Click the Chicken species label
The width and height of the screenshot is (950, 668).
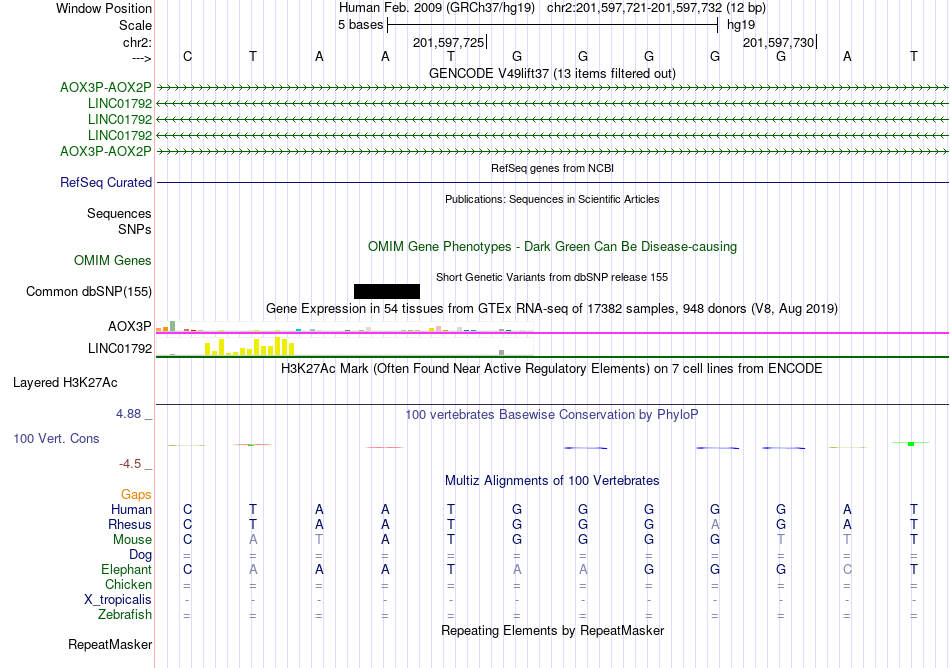[128, 584]
